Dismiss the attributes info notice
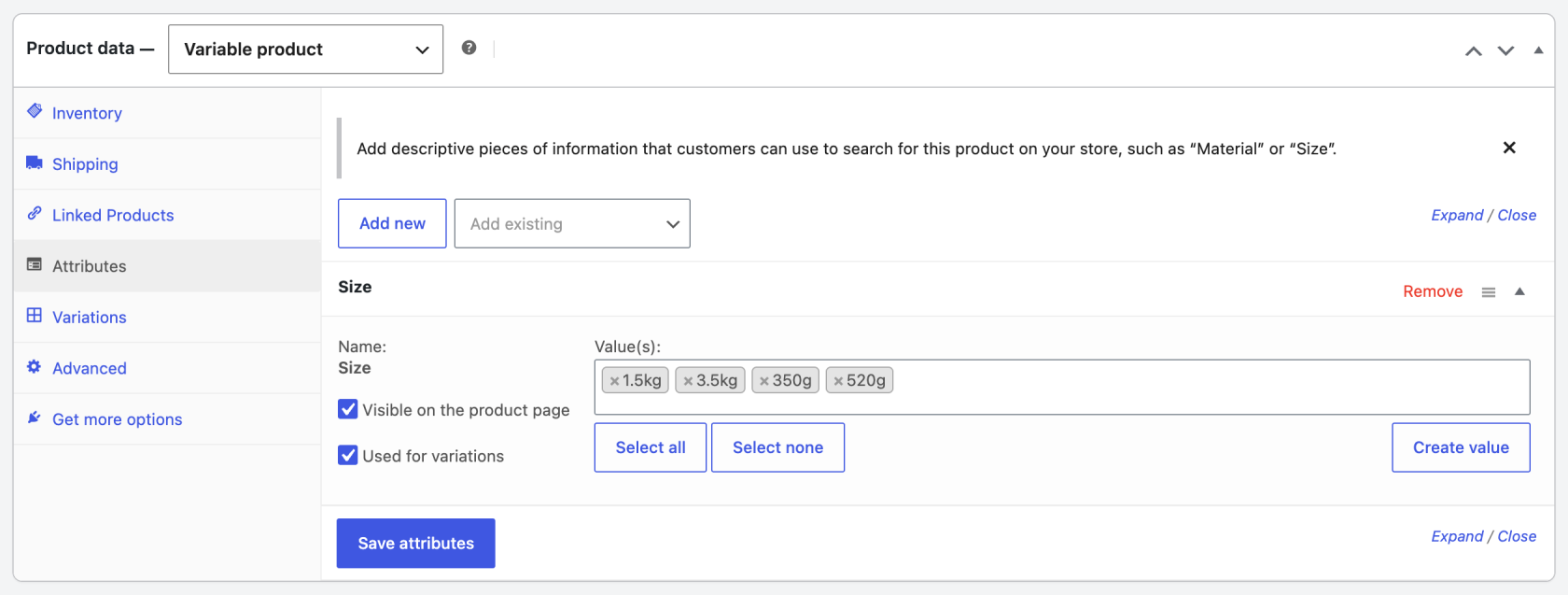Viewport: 1568px width, 595px height. 1509,148
